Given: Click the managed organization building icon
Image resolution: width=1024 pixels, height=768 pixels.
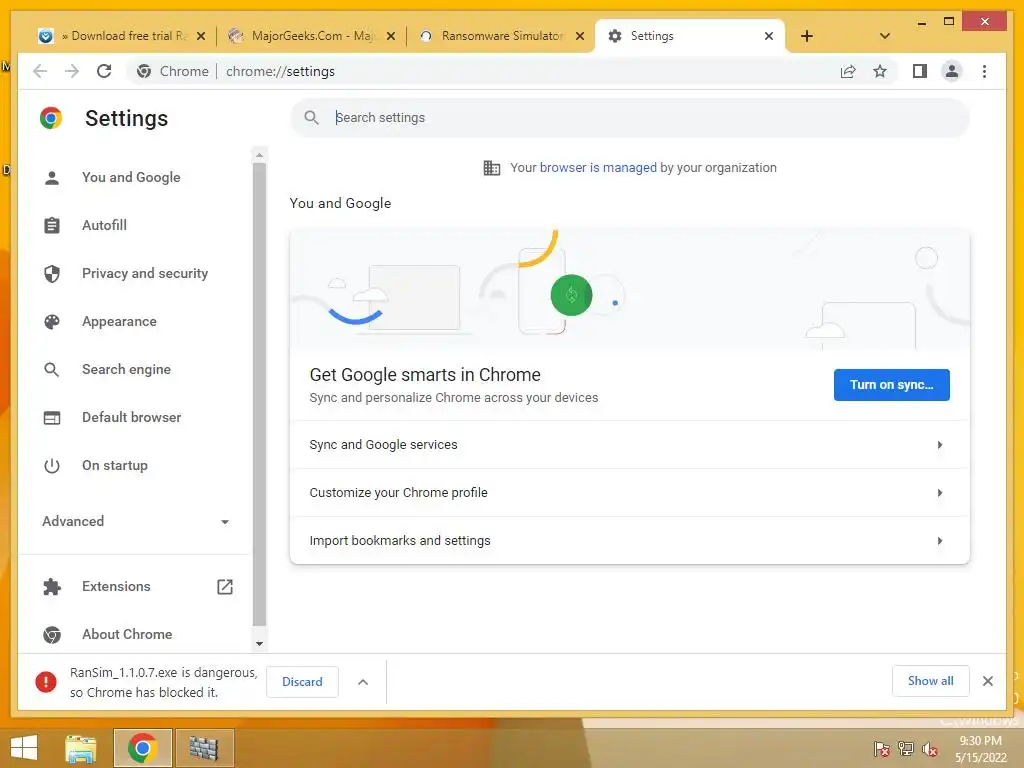Looking at the screenshot, I should 492,168.
